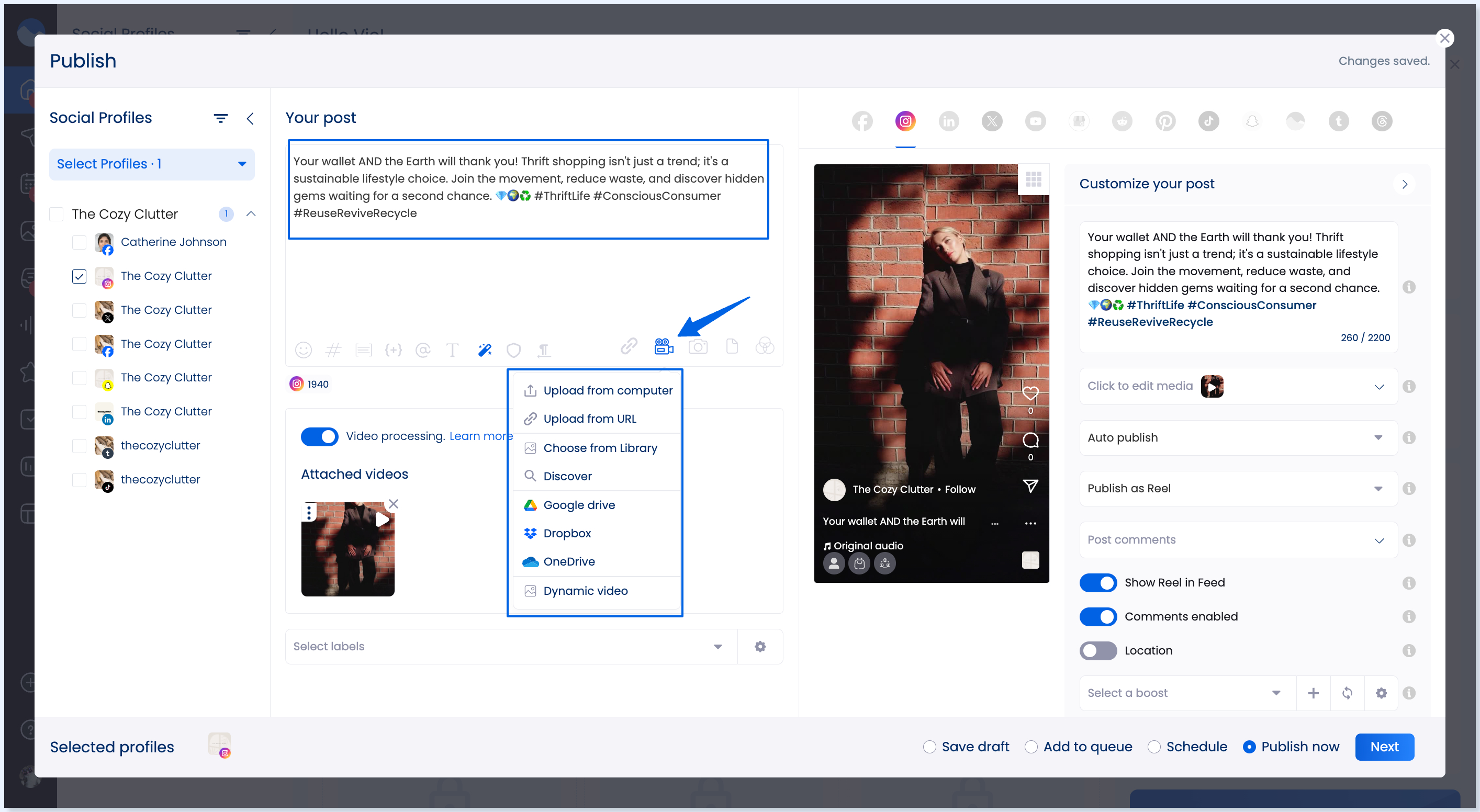This screenshot has width=1480, height=812.
Task: Collapse the Social Profiles panel arrow
Action: (x=250, y=118)
